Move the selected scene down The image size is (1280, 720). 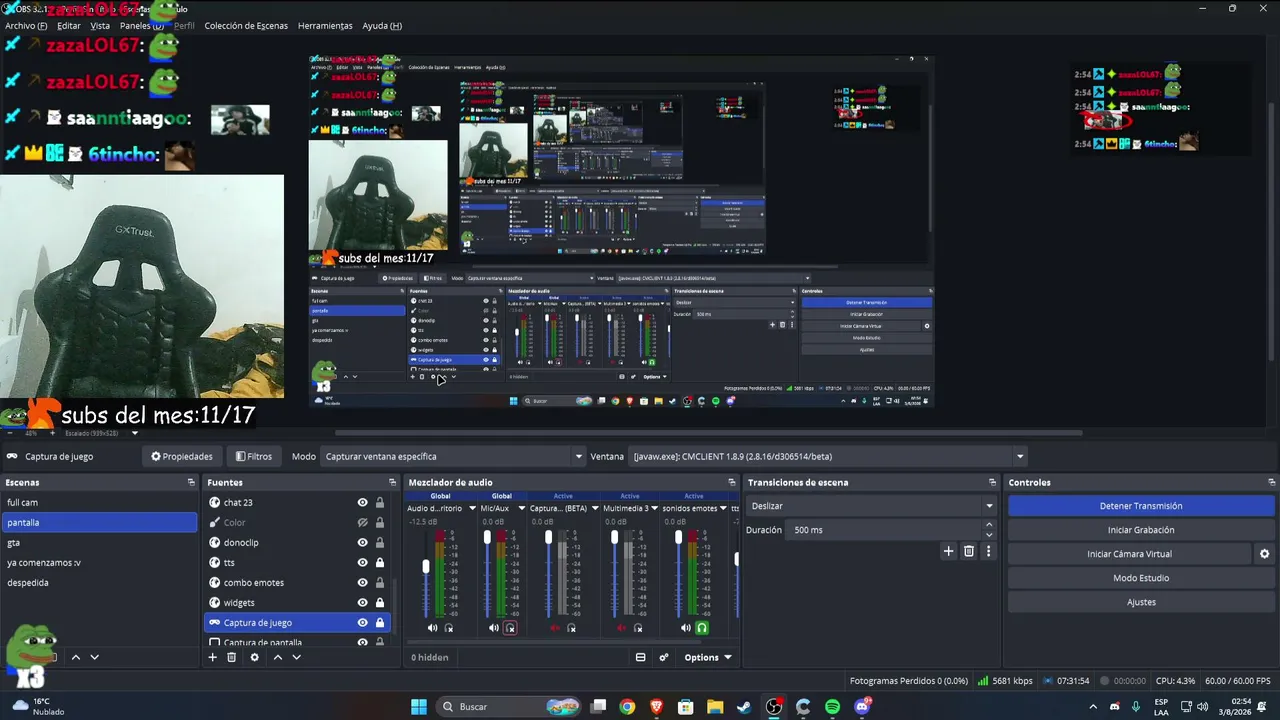pyautogui.click(x=94, y=657)
